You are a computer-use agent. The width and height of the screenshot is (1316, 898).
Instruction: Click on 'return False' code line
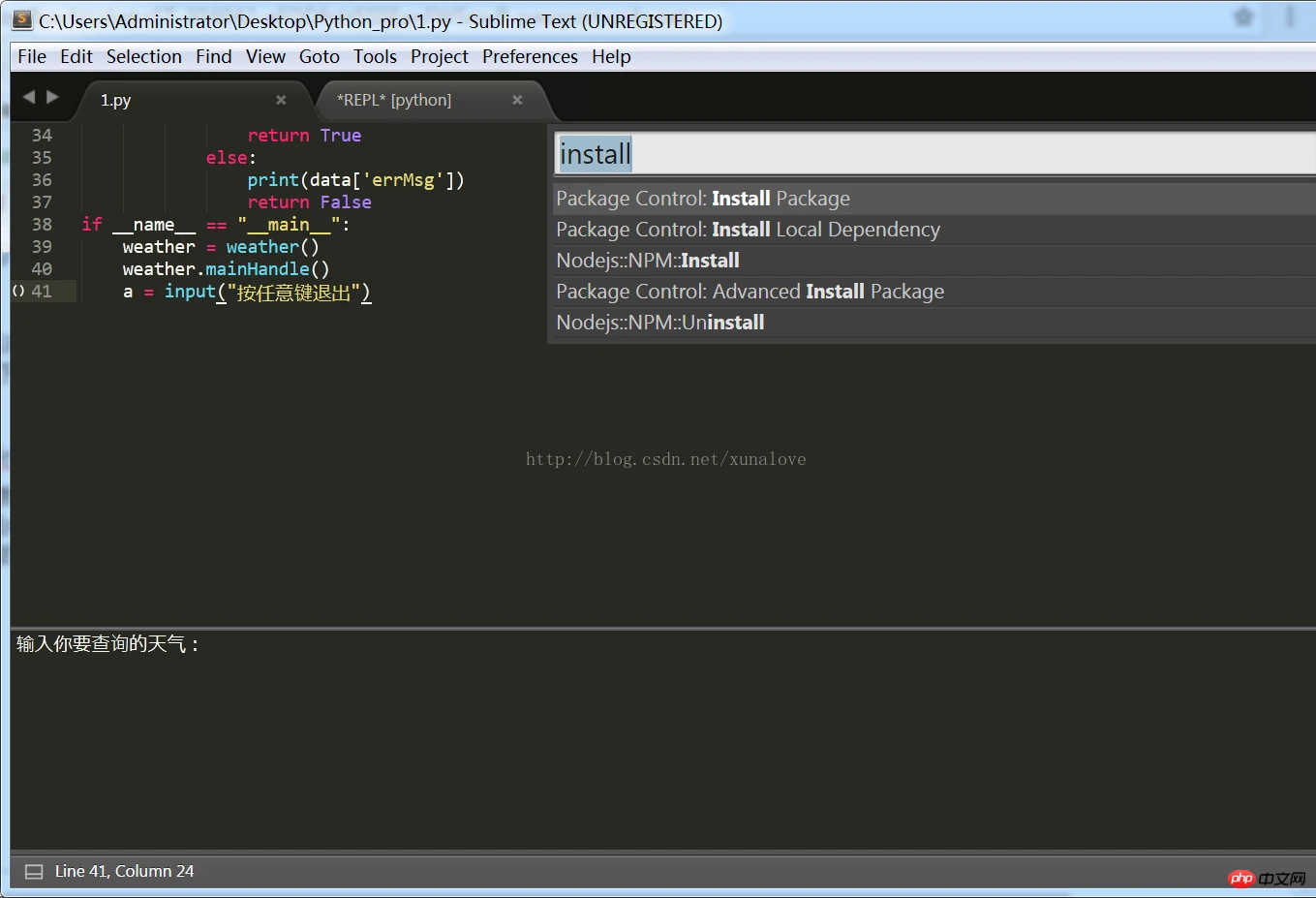coord(309,202)
